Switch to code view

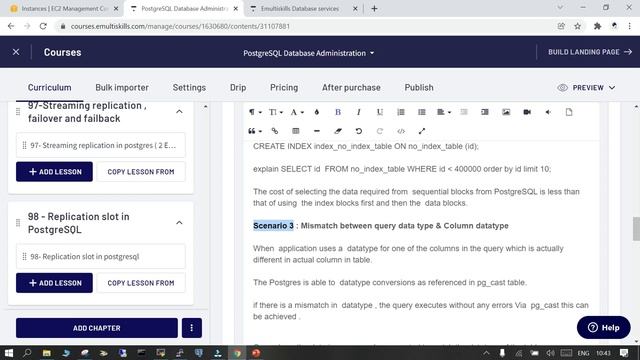(x=401, y=131)
